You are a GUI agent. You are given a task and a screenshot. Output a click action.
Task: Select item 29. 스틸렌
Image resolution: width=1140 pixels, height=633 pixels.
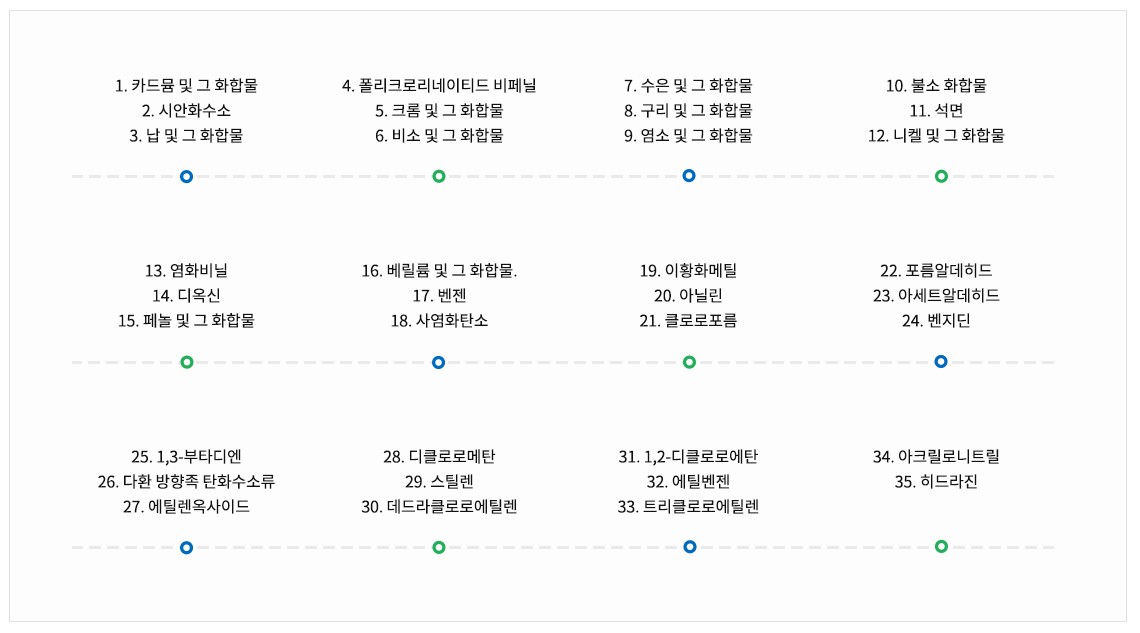point(439,482)
